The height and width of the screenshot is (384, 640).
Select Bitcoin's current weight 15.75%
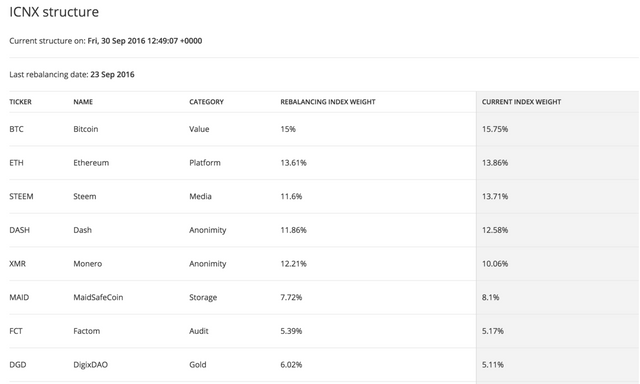pos(495,129)
